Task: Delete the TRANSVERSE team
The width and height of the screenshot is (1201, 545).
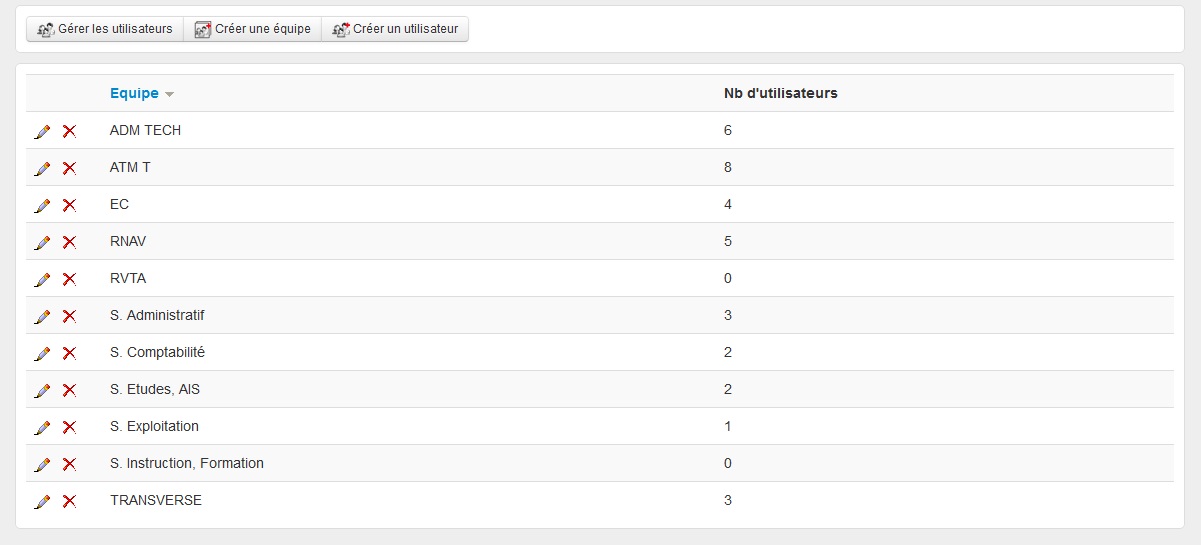Action: pos(69,501)
